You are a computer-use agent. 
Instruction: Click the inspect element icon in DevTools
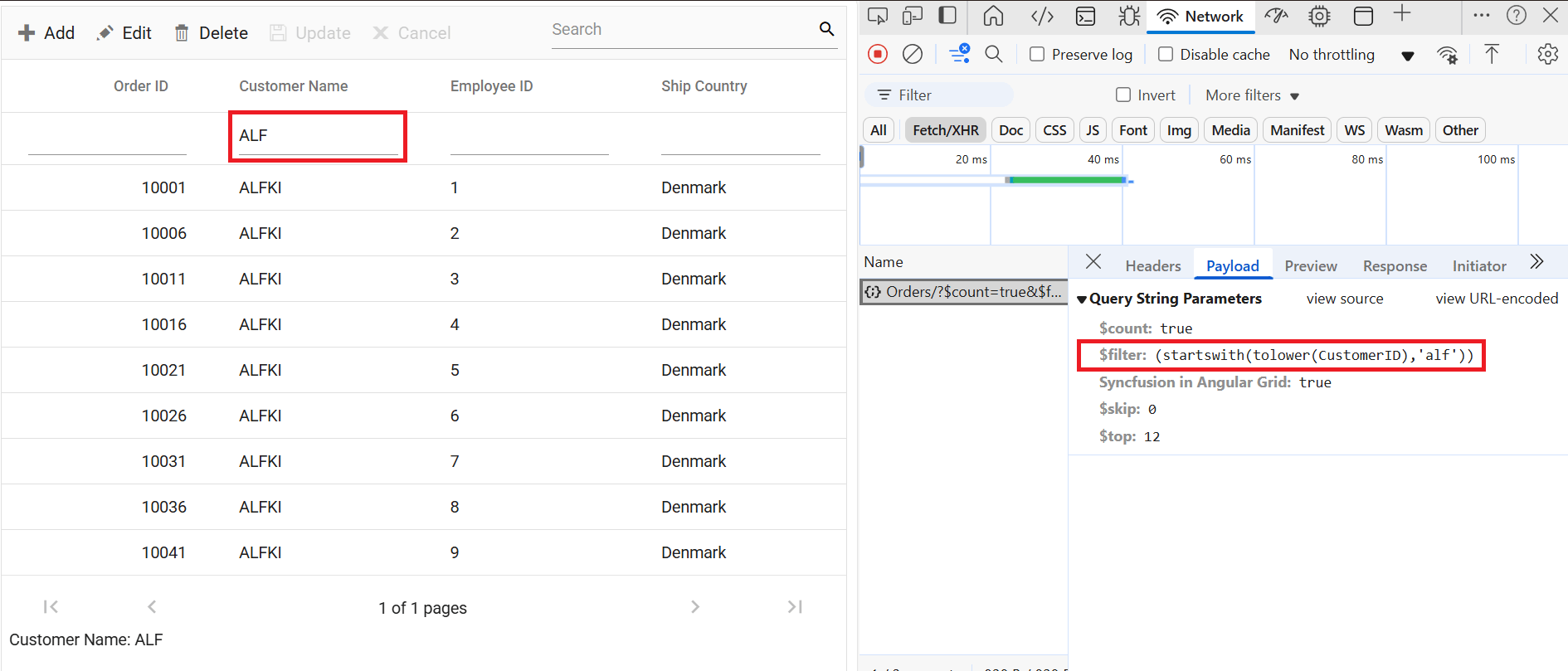click(877, 16)
